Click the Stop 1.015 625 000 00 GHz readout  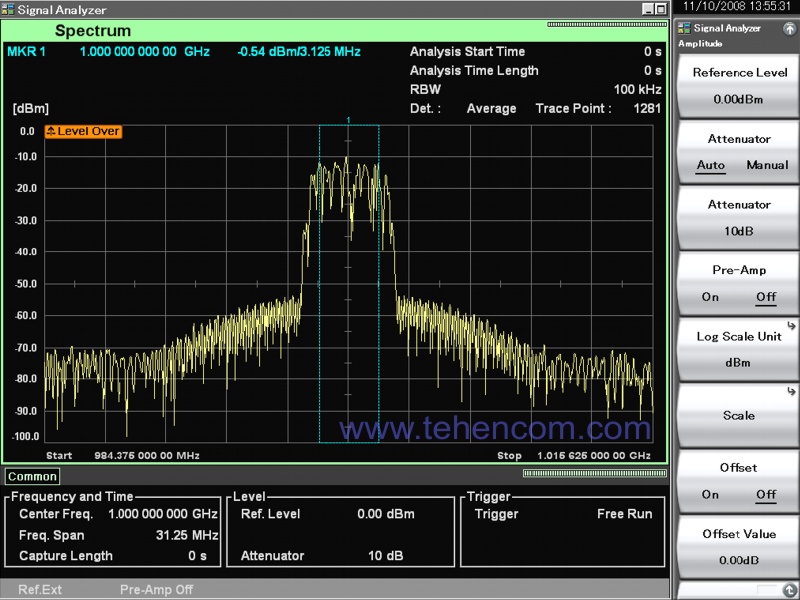click(574, 456)
